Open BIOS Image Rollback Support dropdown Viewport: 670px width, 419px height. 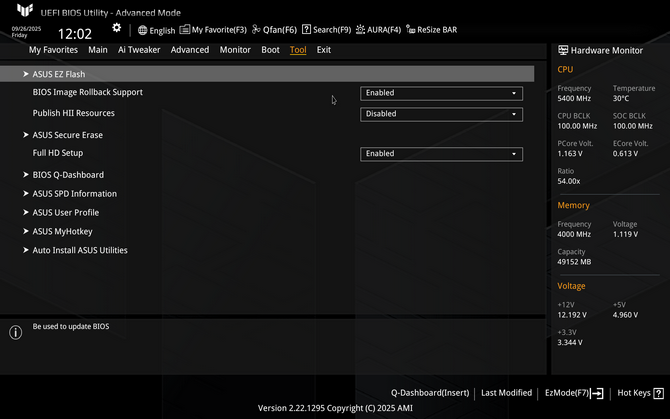(x=441, y=93)
